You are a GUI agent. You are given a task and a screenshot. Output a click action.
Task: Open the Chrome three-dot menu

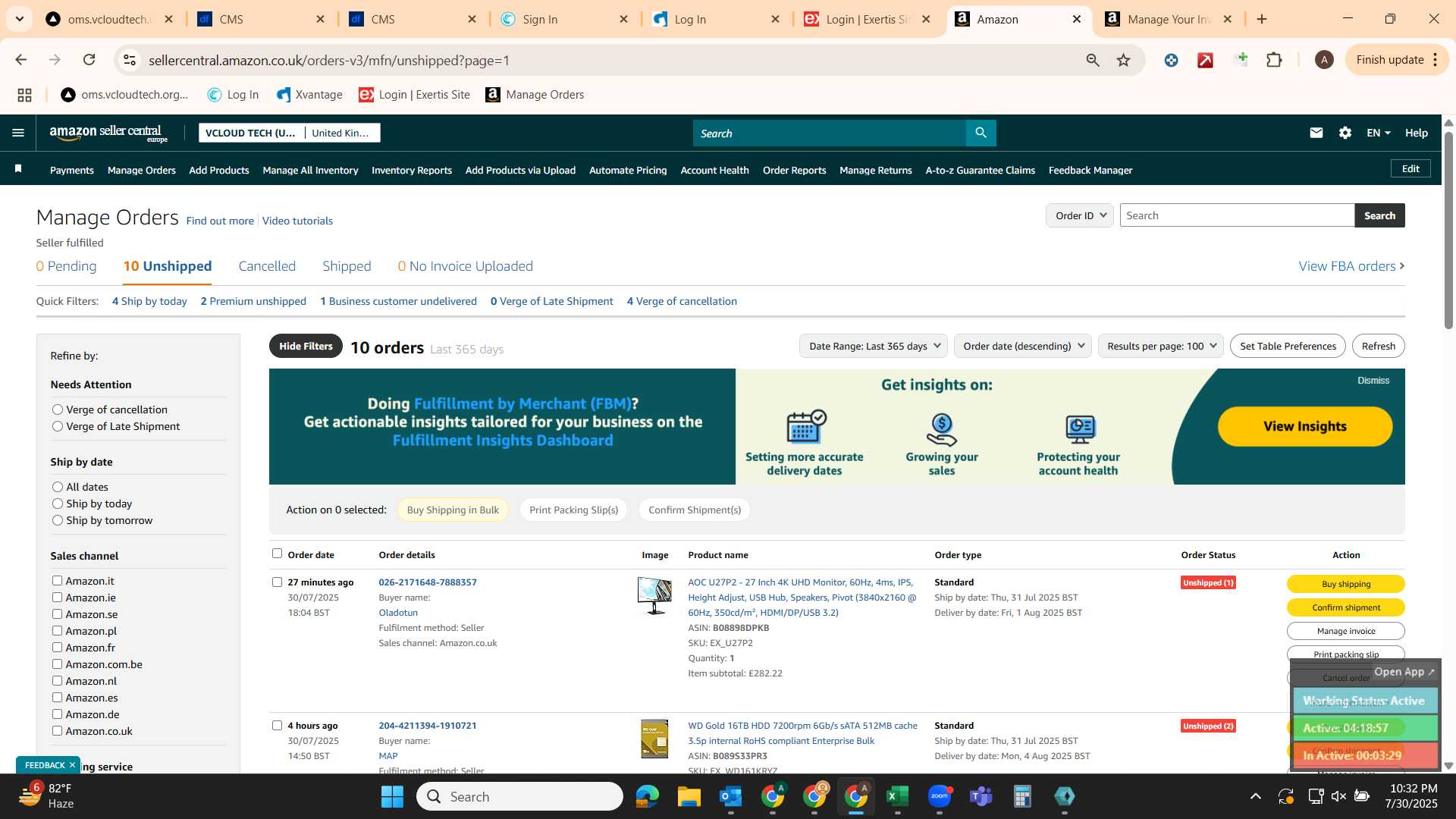coord(1436,60)
